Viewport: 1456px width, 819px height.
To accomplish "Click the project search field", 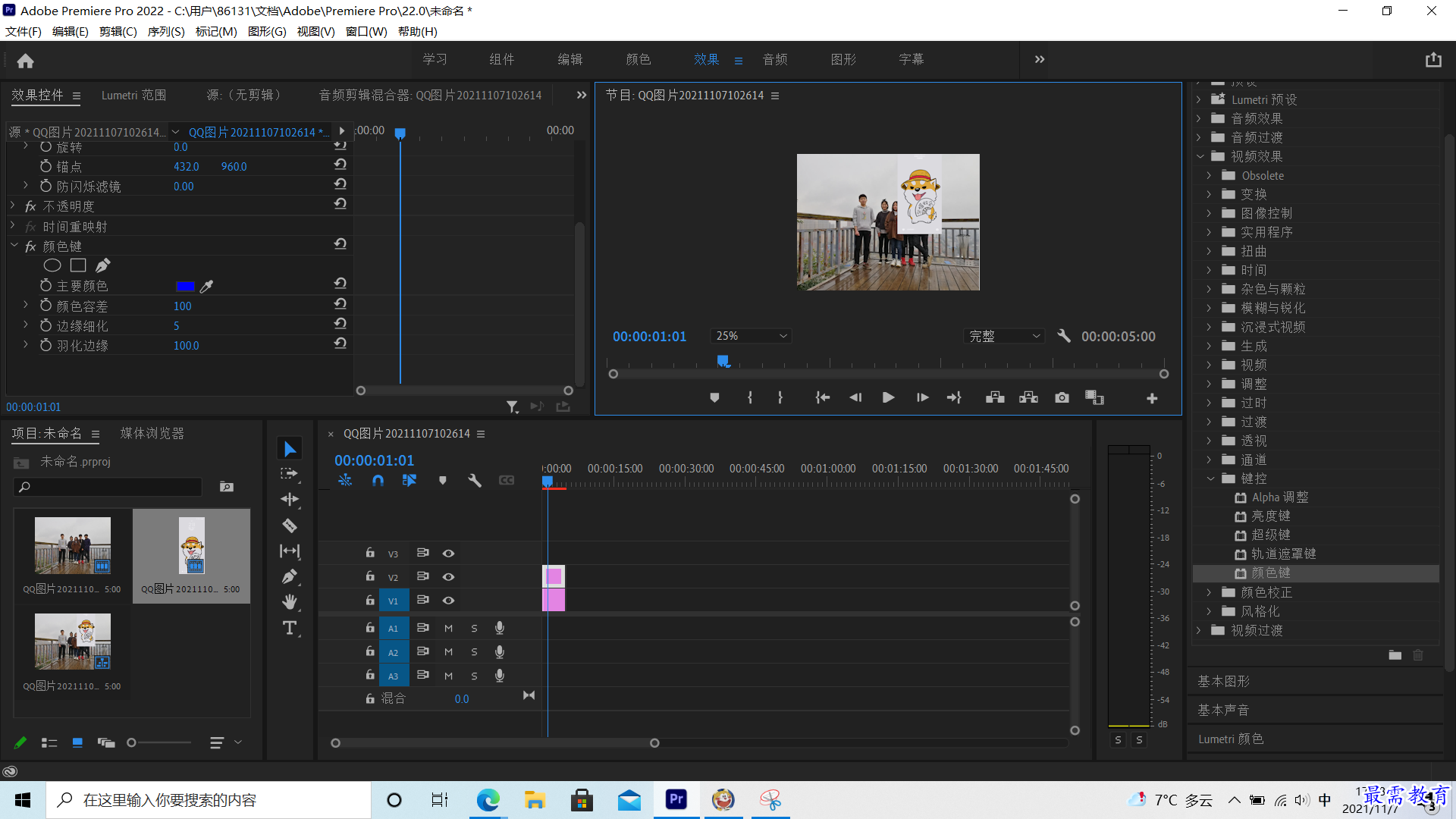I will (x=108, y=487).
